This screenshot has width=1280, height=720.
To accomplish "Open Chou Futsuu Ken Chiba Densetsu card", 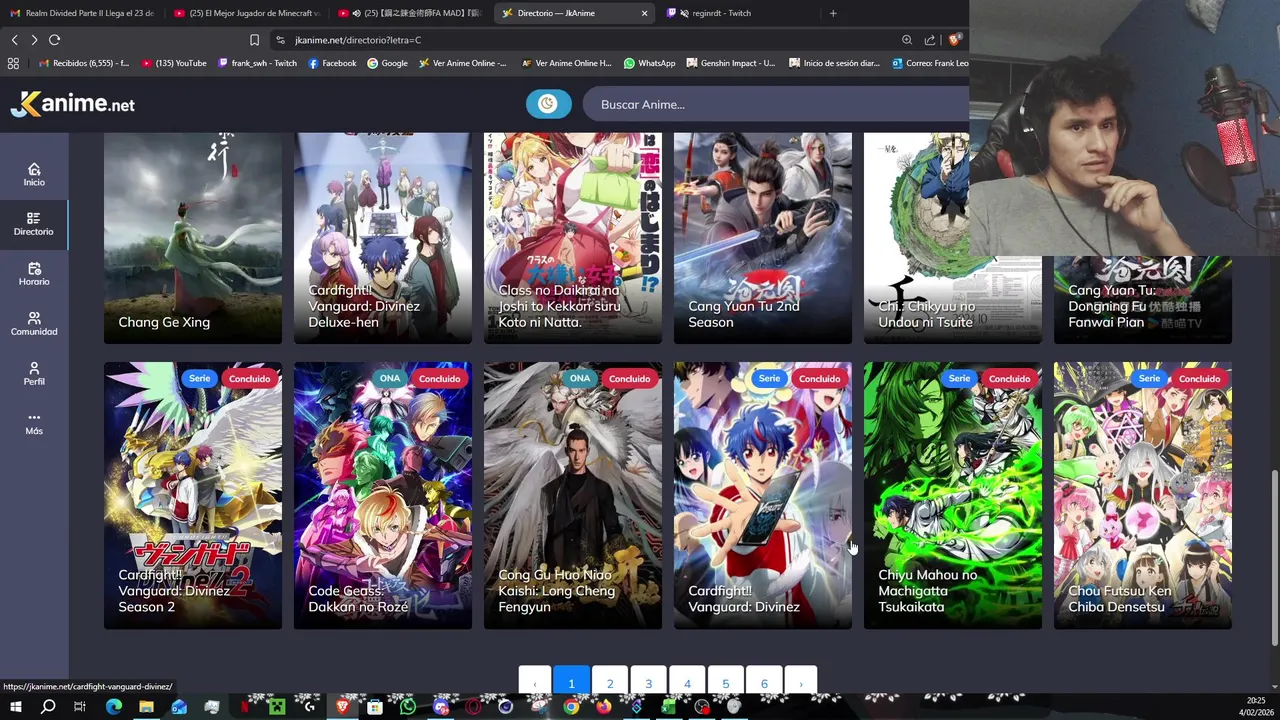I will [x=1143, y=495].
